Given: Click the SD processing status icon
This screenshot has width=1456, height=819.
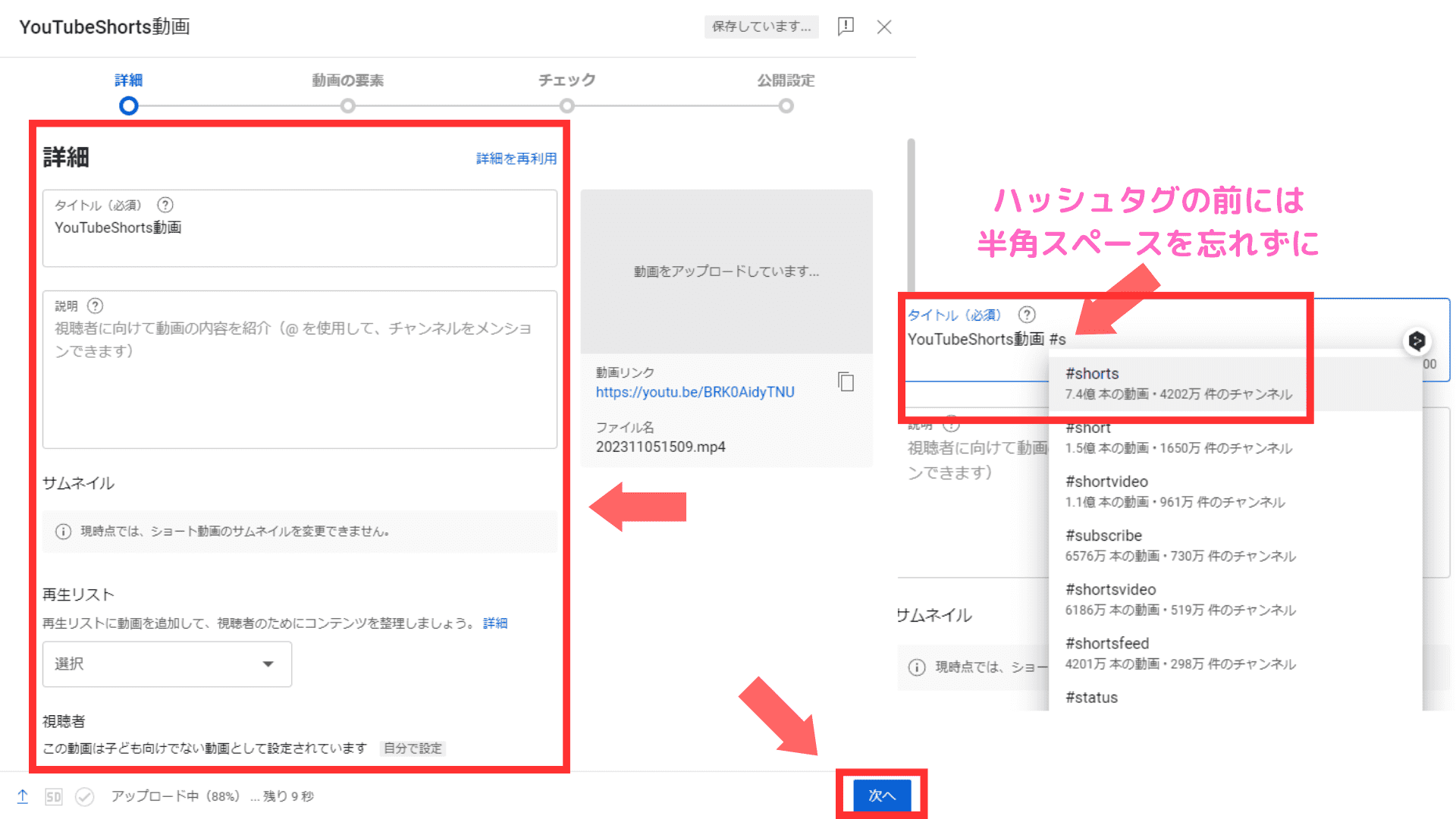Looking at the screenshot, I should coord(53,796).
